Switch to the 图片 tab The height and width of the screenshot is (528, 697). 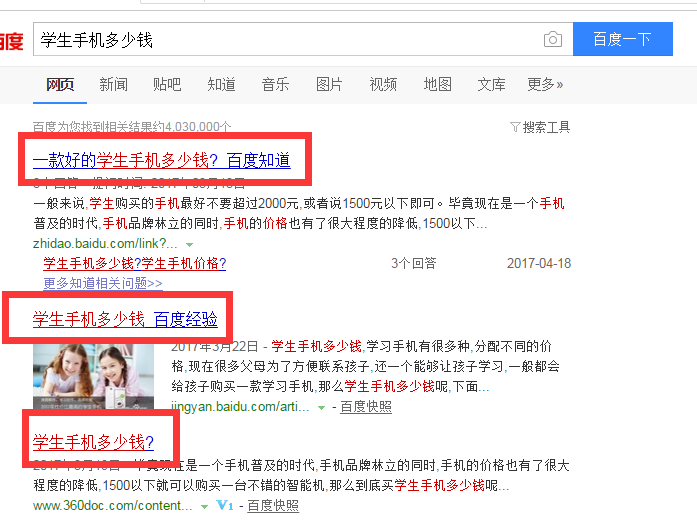point(329,84)
